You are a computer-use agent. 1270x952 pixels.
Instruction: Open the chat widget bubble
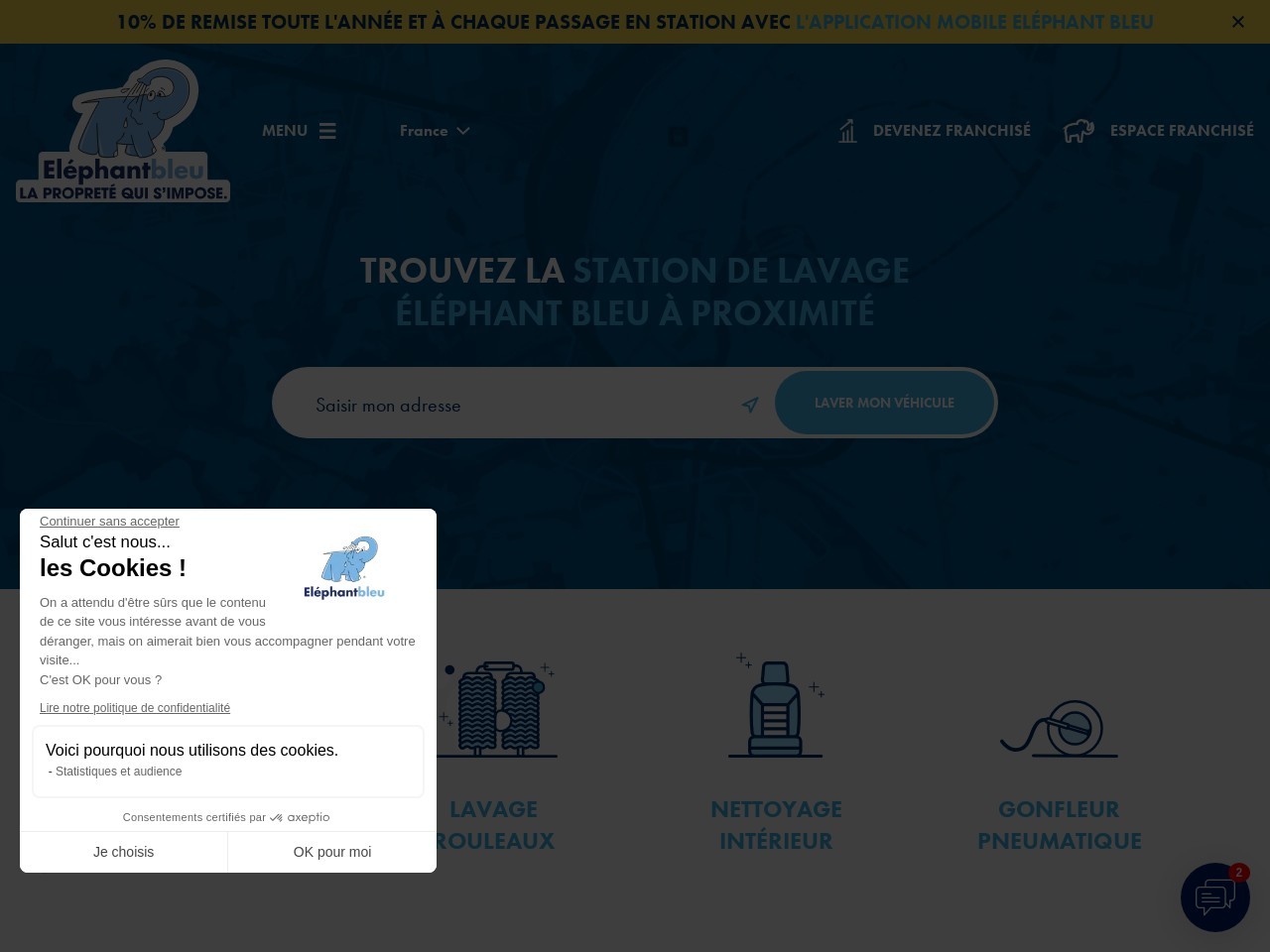1215,897
